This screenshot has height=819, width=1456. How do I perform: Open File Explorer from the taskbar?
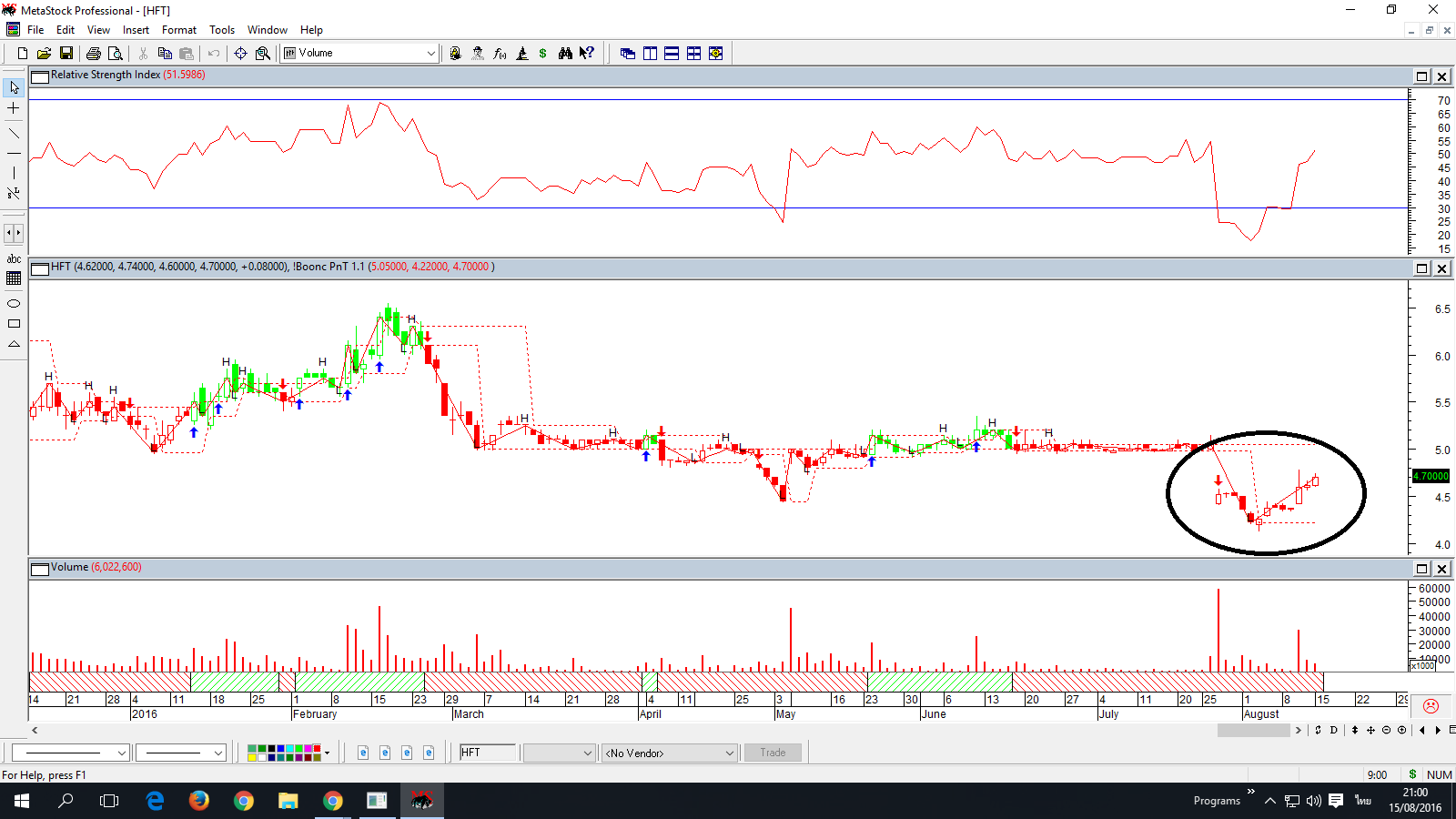coord(288,801)
